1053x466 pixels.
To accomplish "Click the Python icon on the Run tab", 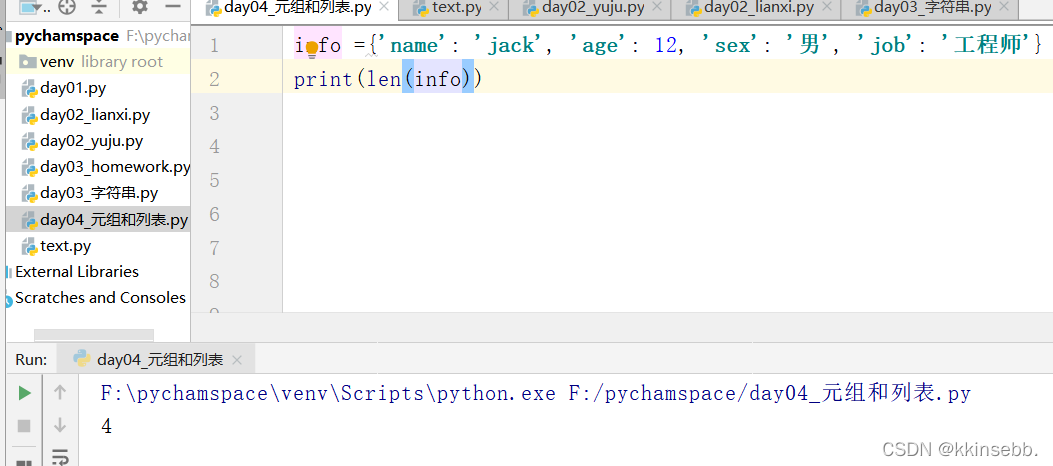I will (x=82, y=359).
